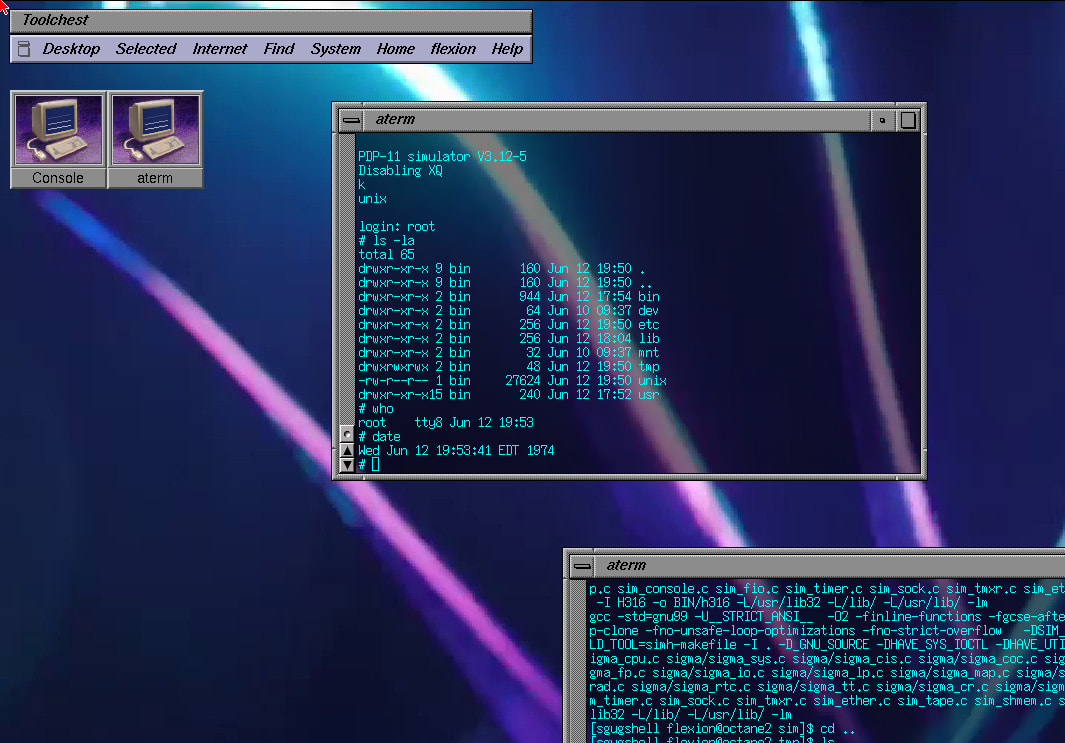
Task: Open the Help menu in Toolchest
Action: pos(507,49)
